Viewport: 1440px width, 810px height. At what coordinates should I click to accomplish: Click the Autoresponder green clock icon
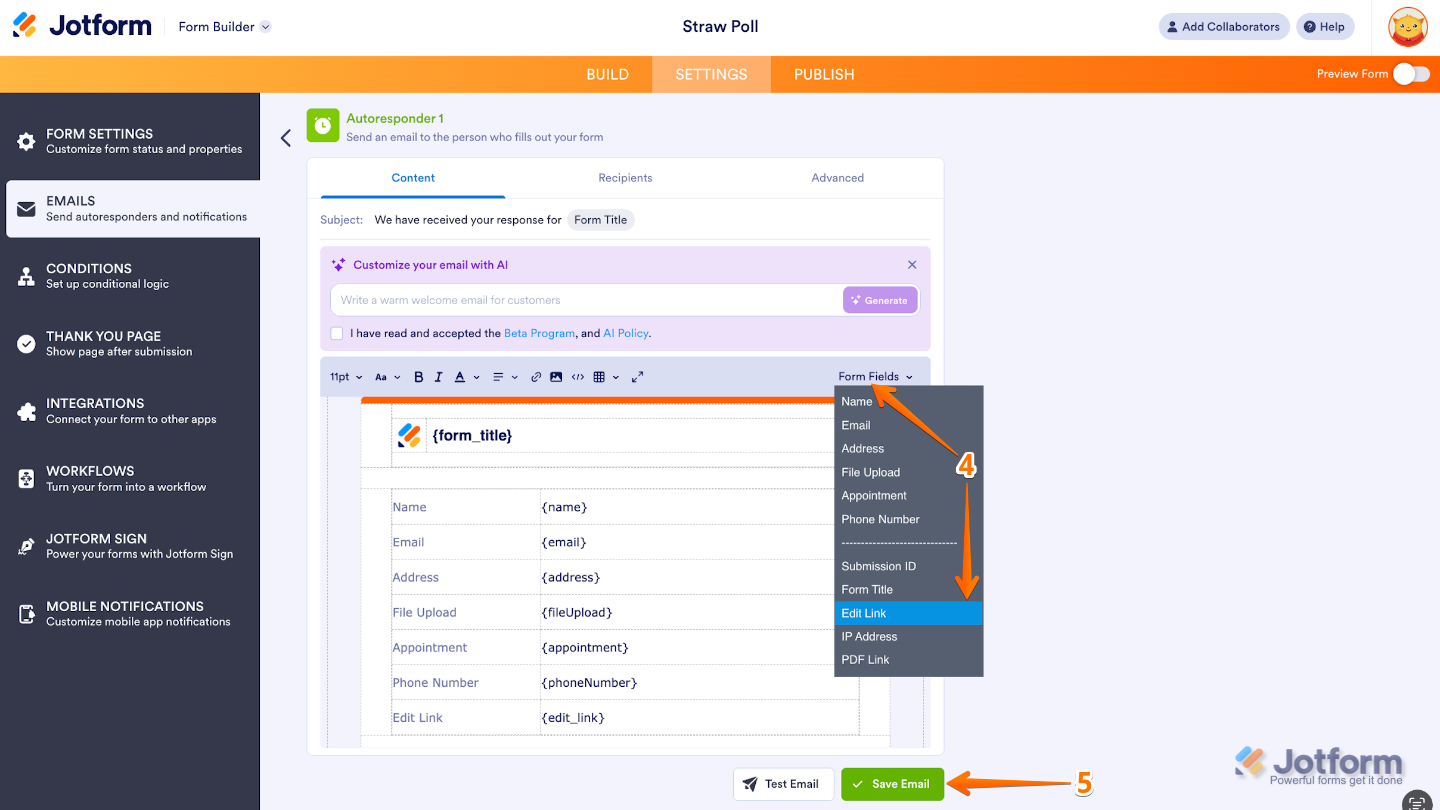pos(322,125)
